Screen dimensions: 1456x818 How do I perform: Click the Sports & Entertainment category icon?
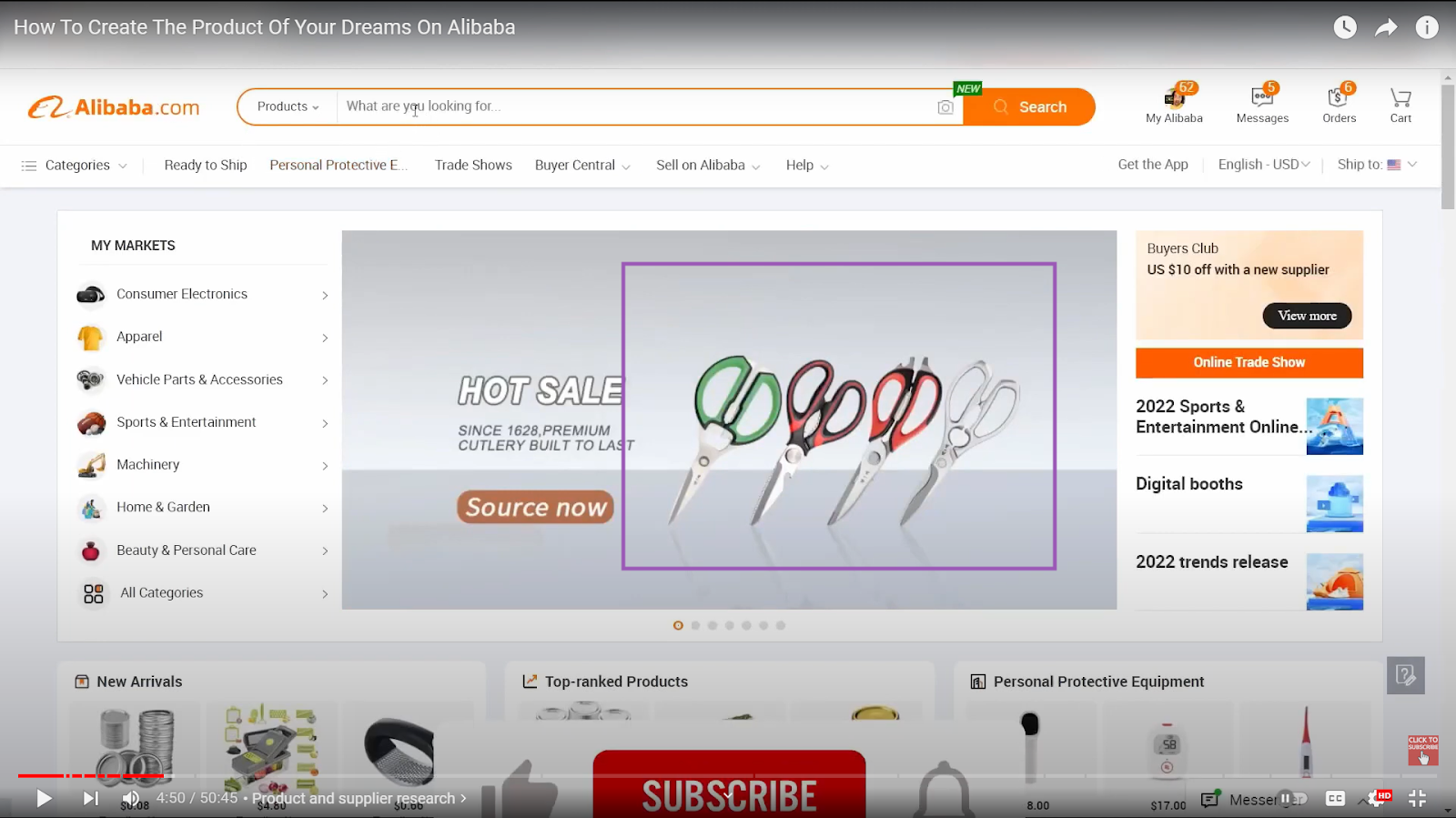click(91, 423)
